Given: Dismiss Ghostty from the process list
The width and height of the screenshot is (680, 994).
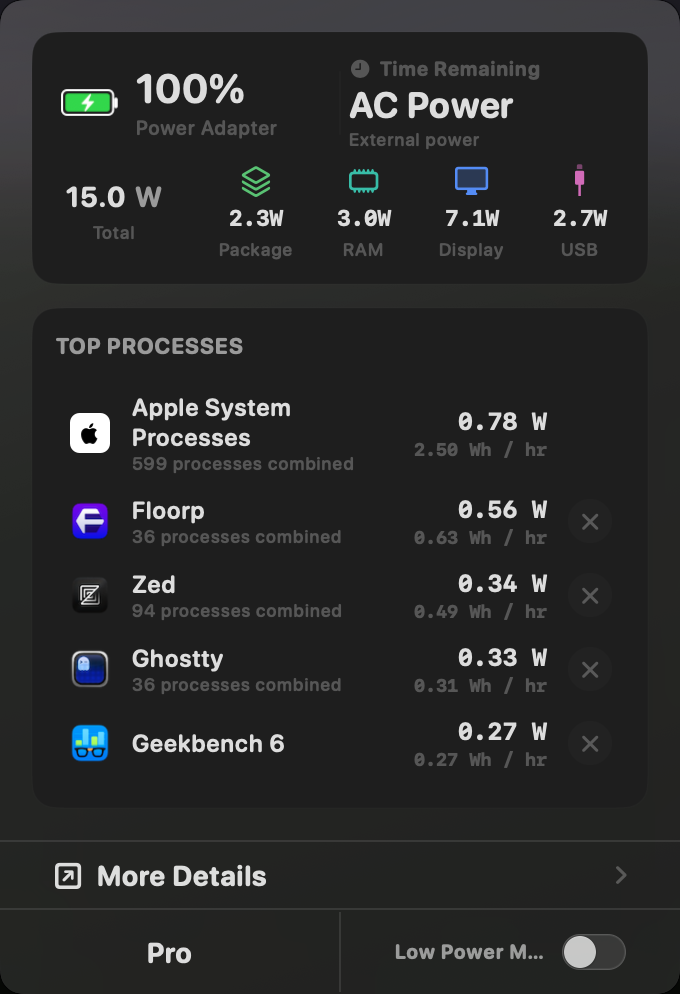Looking at the screenshot, I should [590, 669].
